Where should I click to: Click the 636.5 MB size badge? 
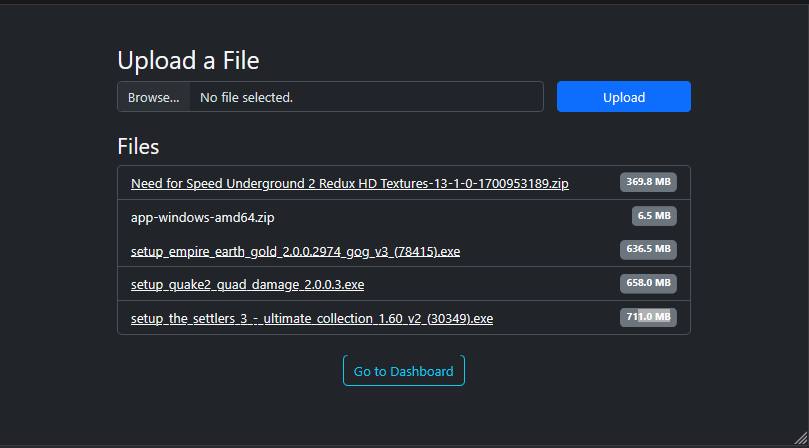[x=648, y=249]
